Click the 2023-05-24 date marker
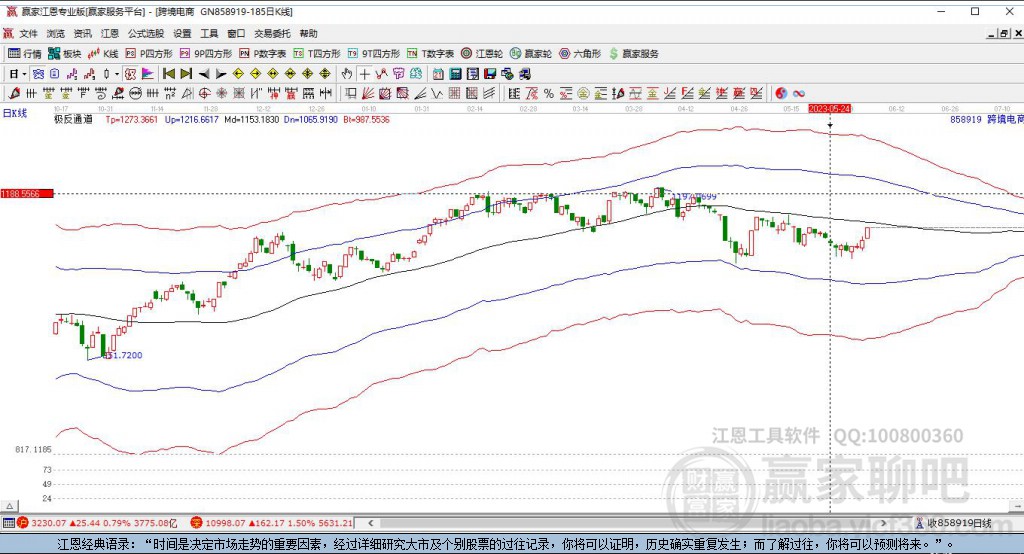Image resolution: width=1024 pixels, height=554 pixels. [830, 108]
